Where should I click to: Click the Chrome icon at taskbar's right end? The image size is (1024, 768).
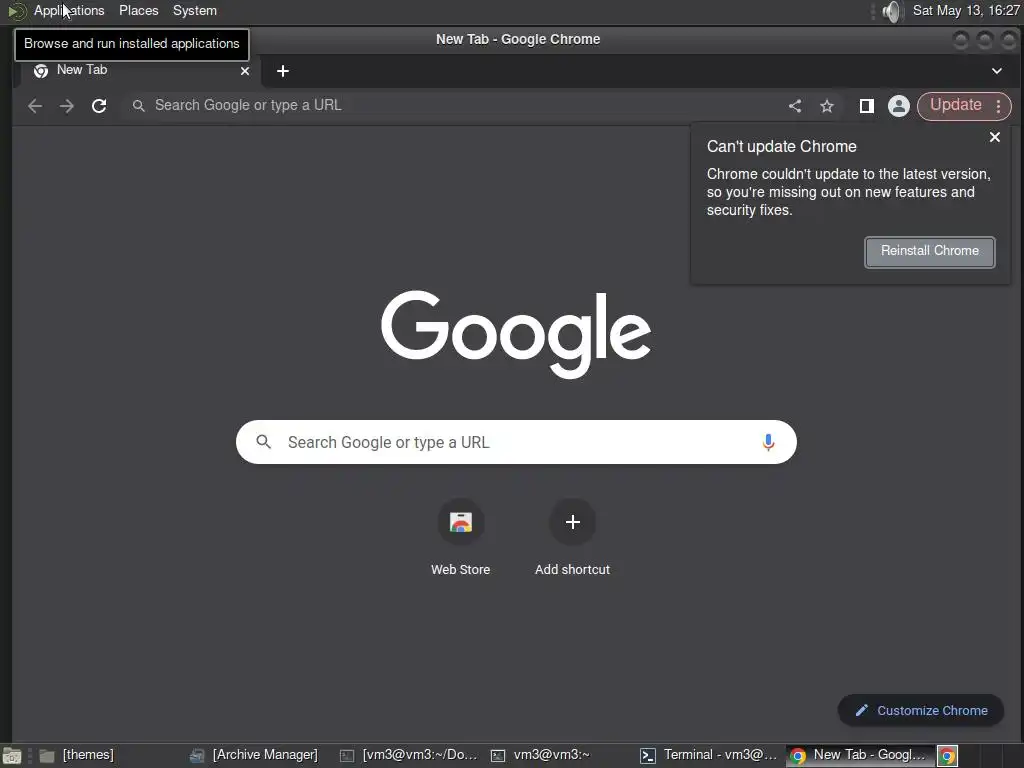[947, 756]
